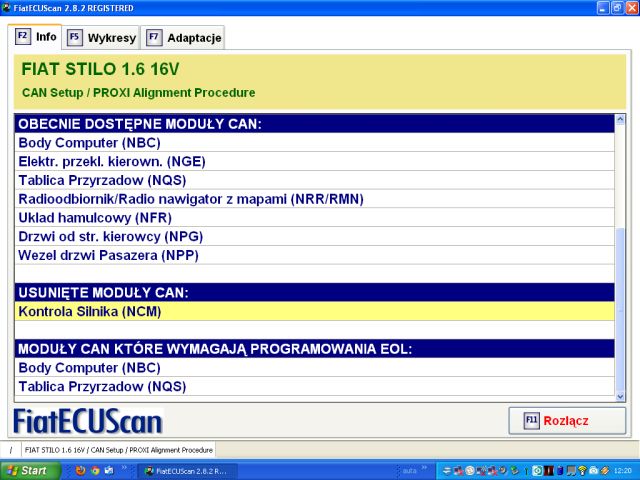Open the Windows Start menu
This screenshot has height=480, width=640.
30,471
